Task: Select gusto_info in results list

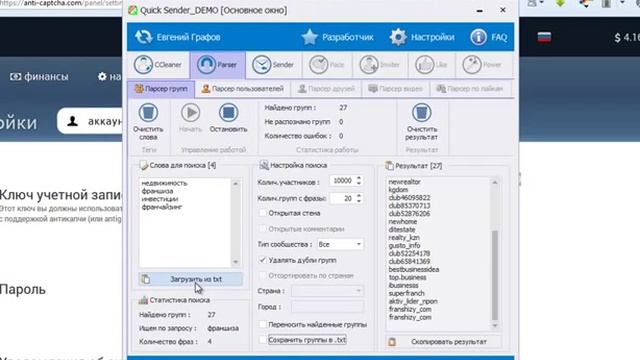Action: 404,245
